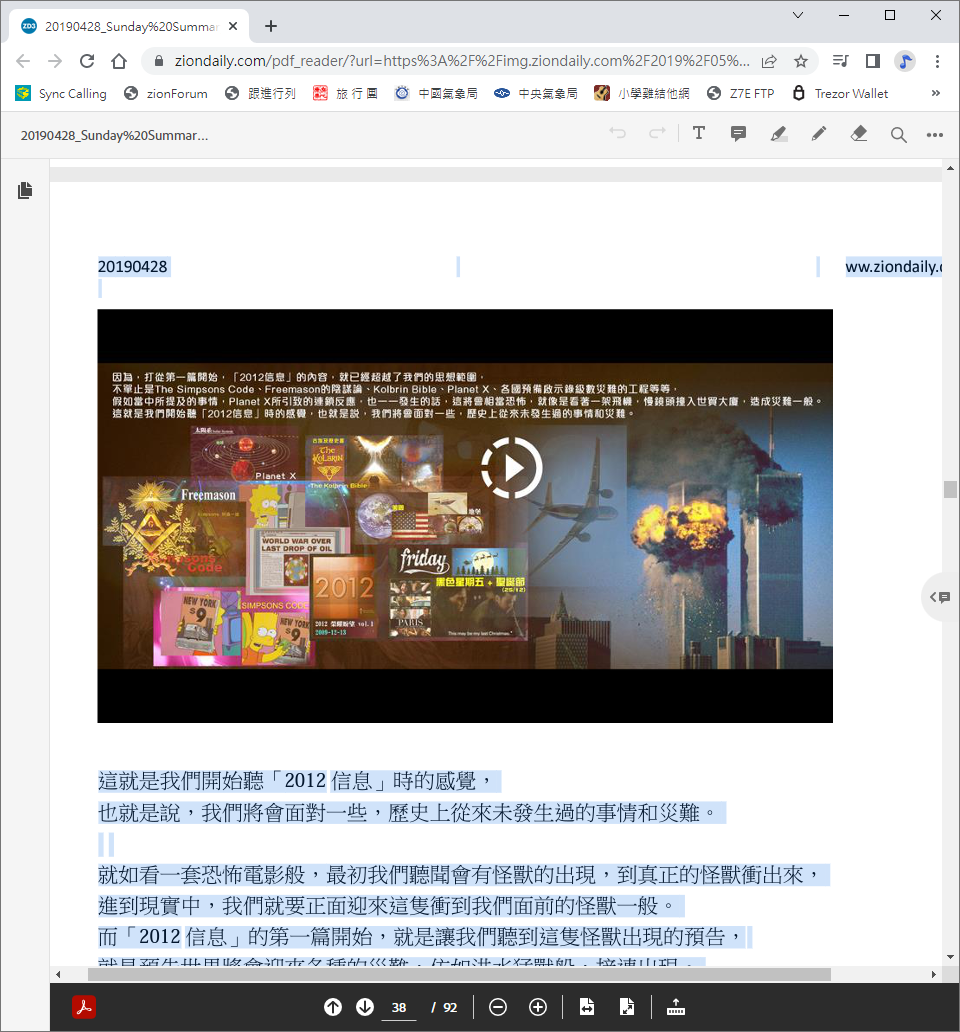Viewport: 960px width, 1032px height.
Task: Bookmark this page with the star icon
Action: coord(801,61)
